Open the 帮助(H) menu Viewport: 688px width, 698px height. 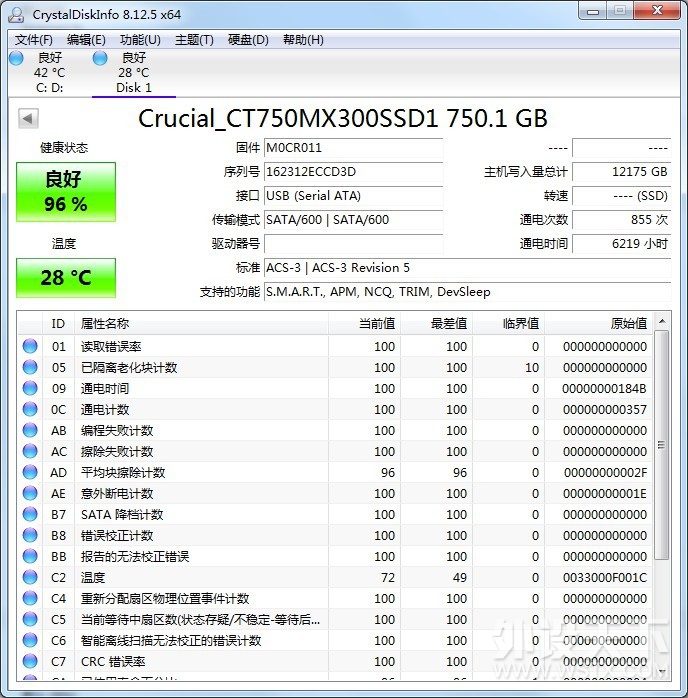[303, 40]
